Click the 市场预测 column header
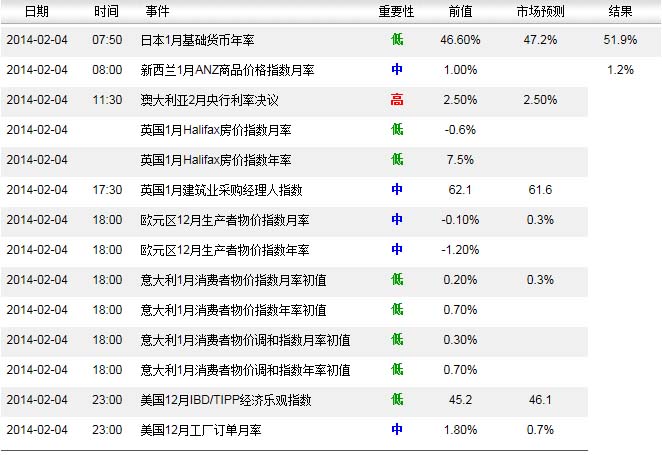662x455 pixels. coord(540,12)
